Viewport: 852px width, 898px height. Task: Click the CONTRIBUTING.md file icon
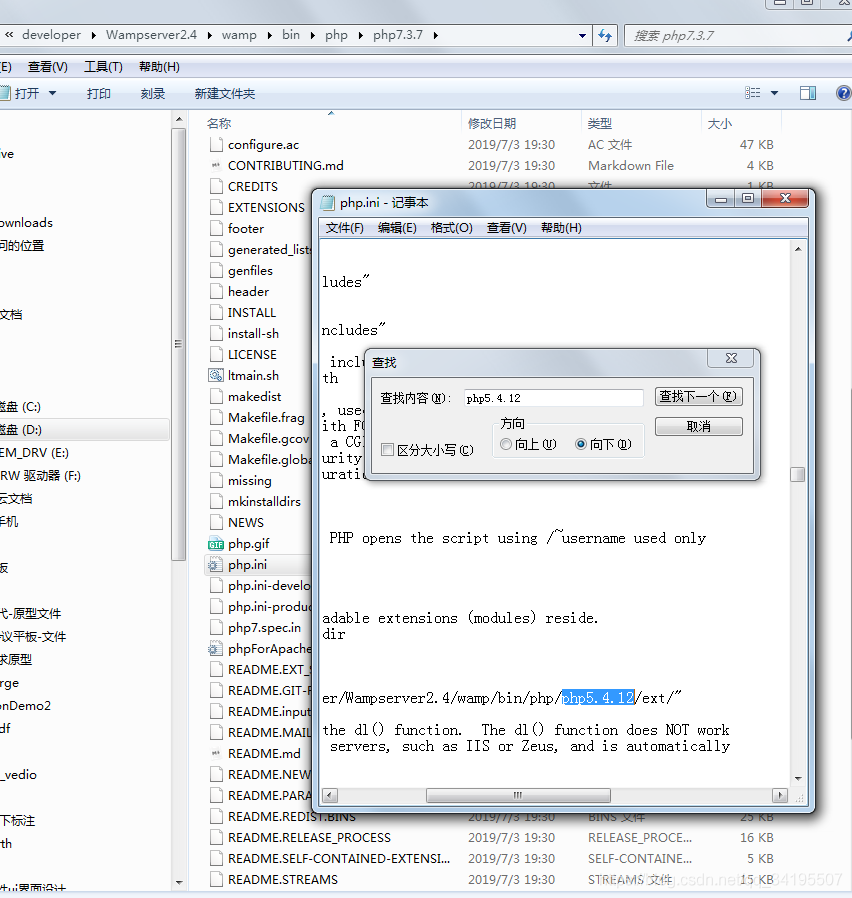click(x=215, y=166)
